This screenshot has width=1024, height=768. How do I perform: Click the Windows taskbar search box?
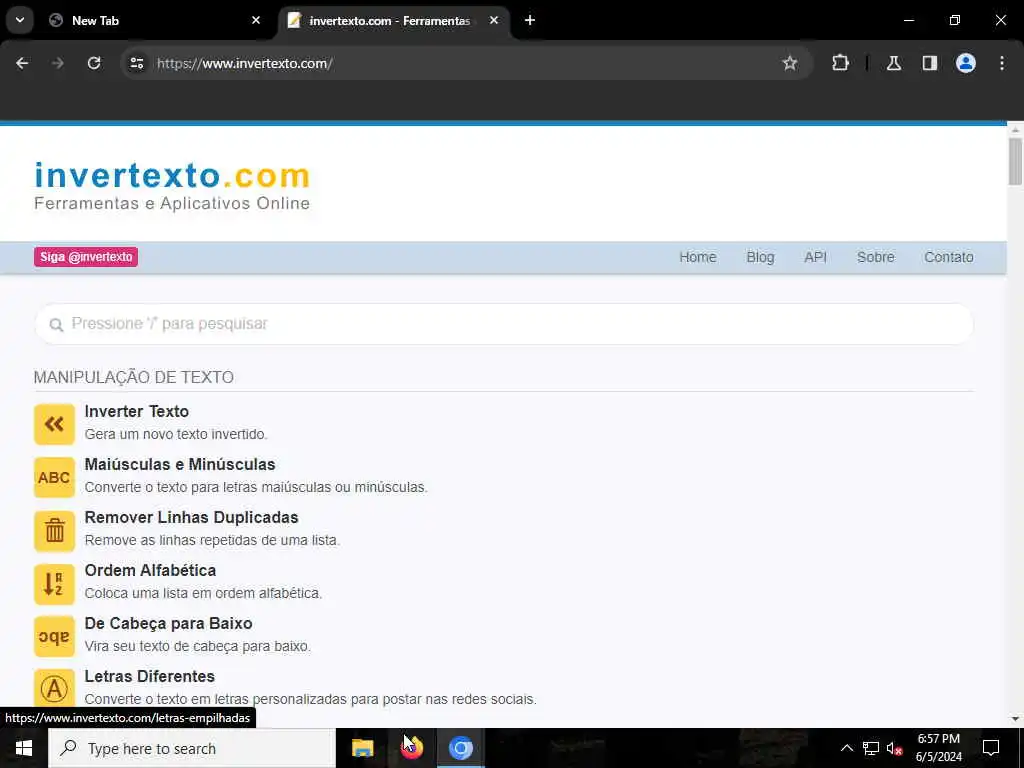pyautogui.click(x=192, y=748)
